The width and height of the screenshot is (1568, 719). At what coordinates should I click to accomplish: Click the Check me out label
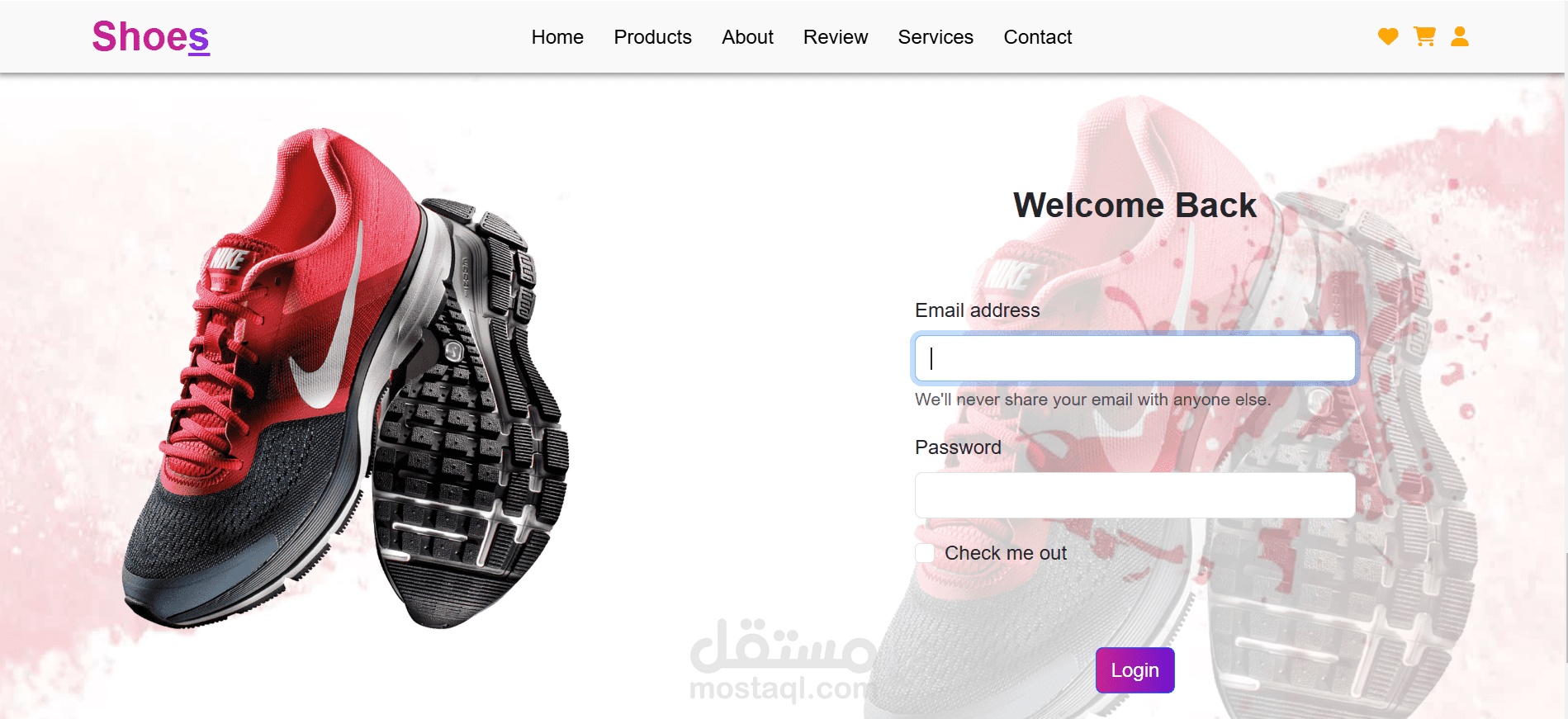tap(1006, 553)
